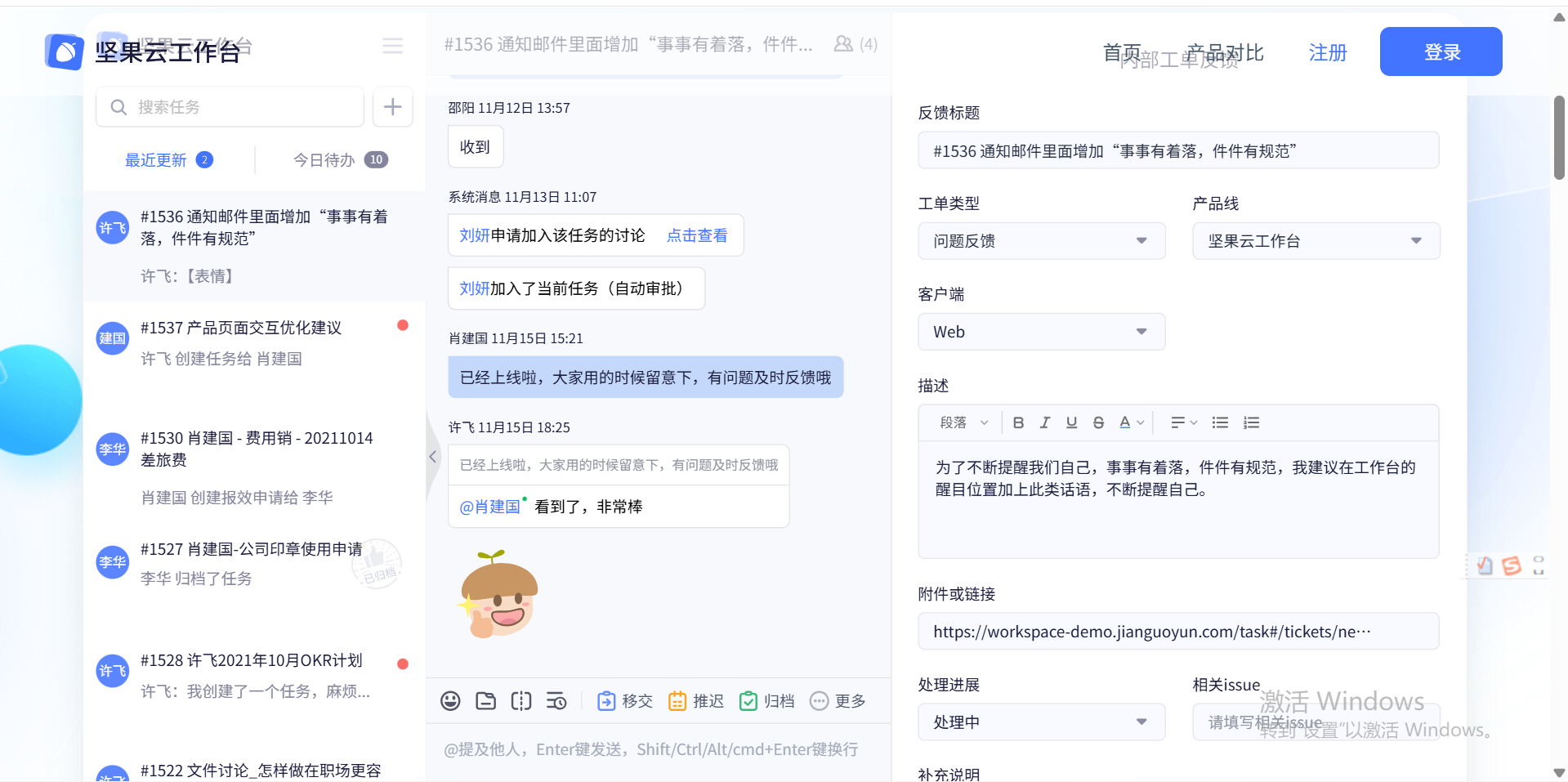Click the 收到 chat message bubble
The height and width of the screenshot is (782, 1568).
[476, 147]
